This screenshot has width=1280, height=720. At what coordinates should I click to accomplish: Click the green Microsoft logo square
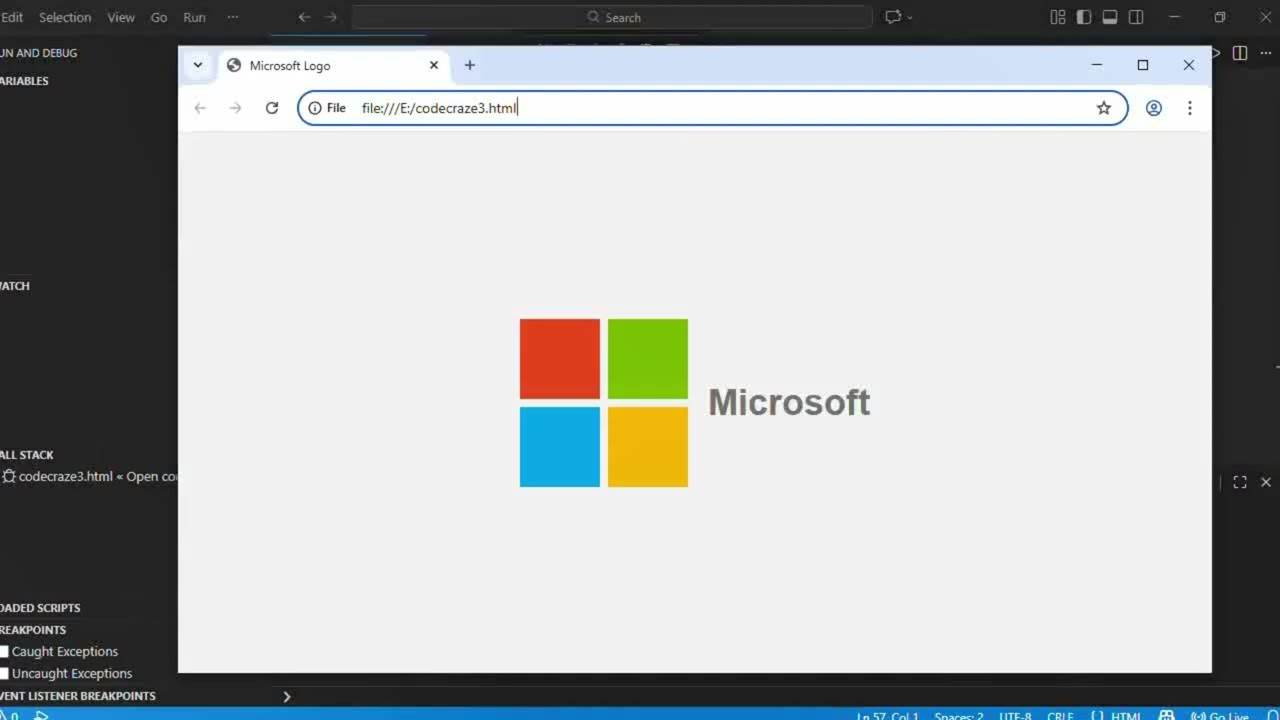(648, 359)
